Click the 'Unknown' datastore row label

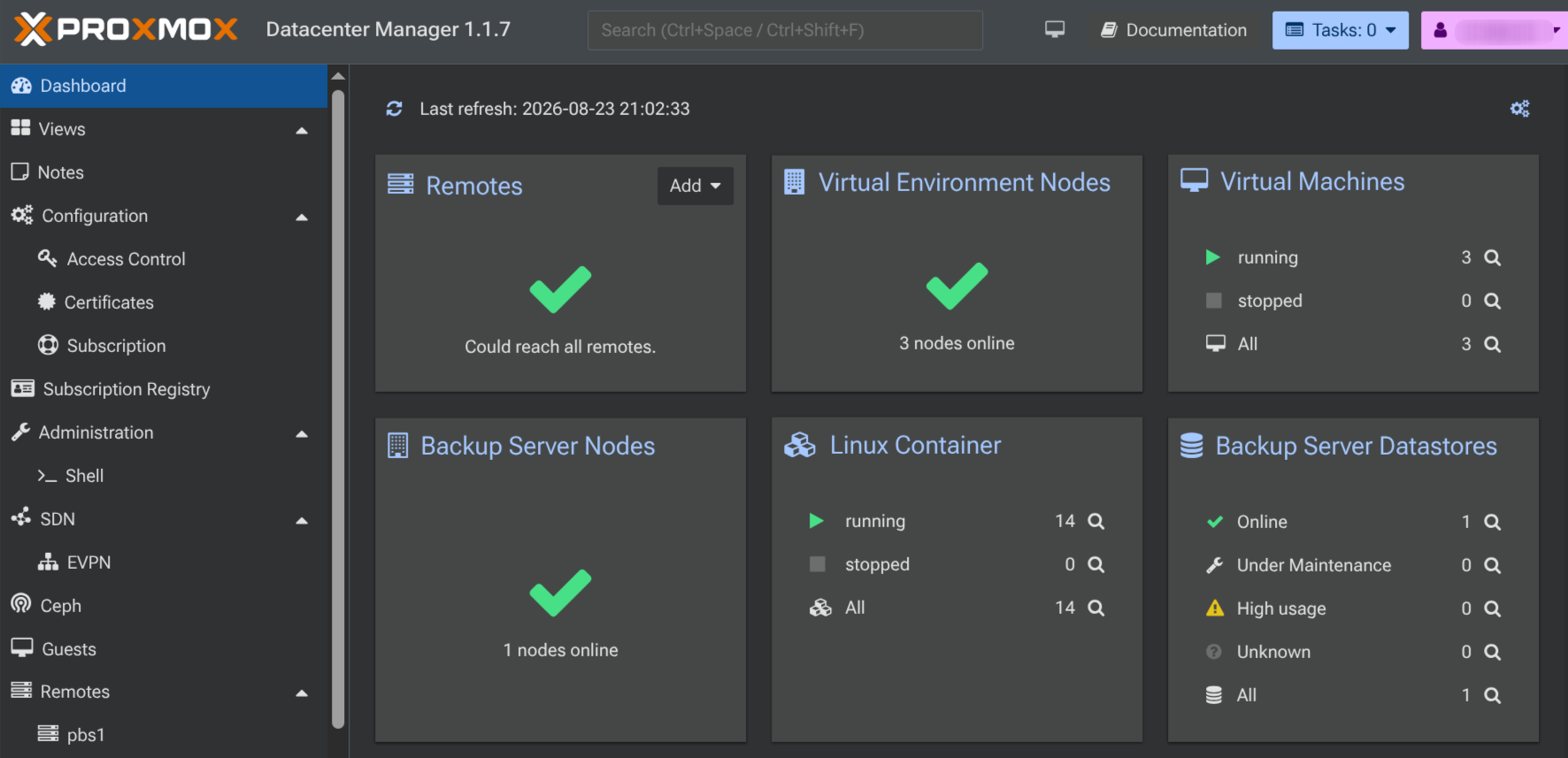click(1273, 652)
